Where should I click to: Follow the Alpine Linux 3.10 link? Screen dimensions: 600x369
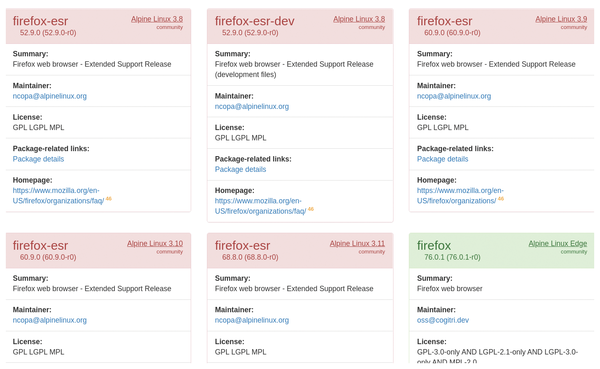155,243
